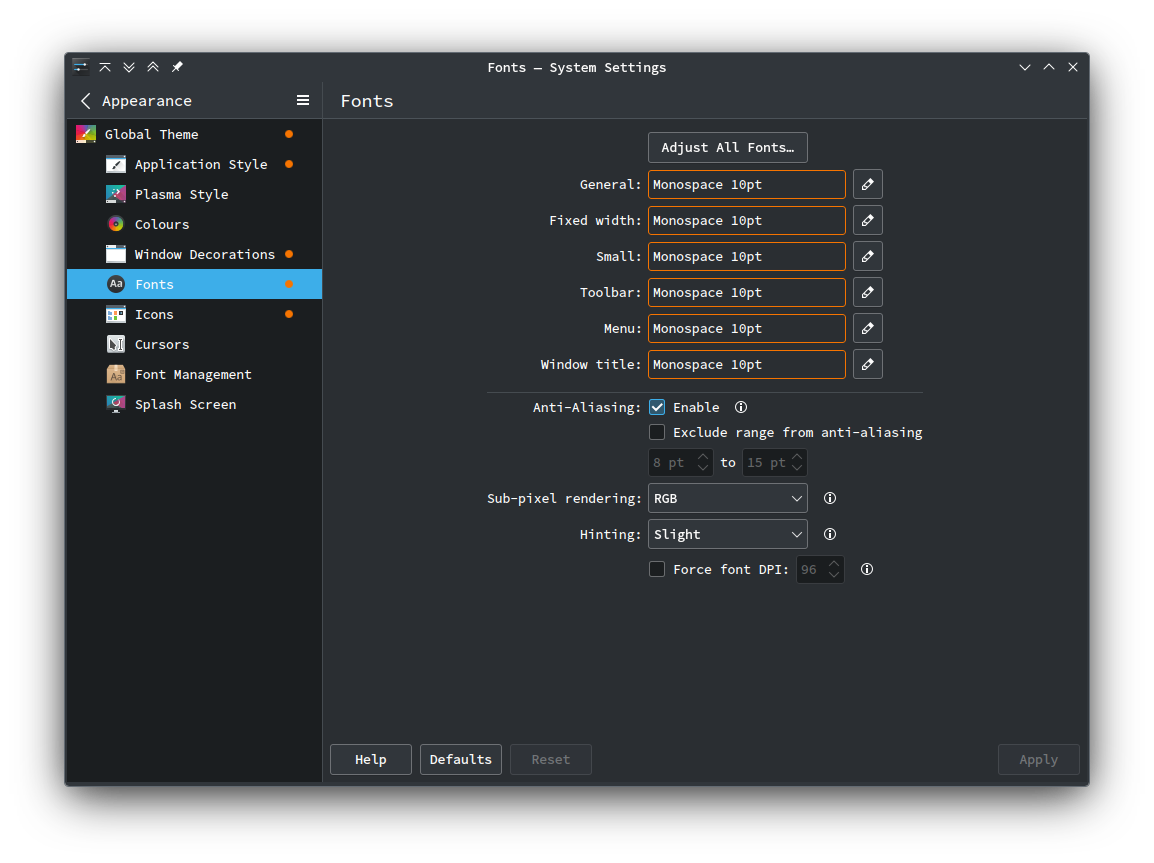Click the Small font field
This screenshot has width=1154, height=863.
[747, 257]
